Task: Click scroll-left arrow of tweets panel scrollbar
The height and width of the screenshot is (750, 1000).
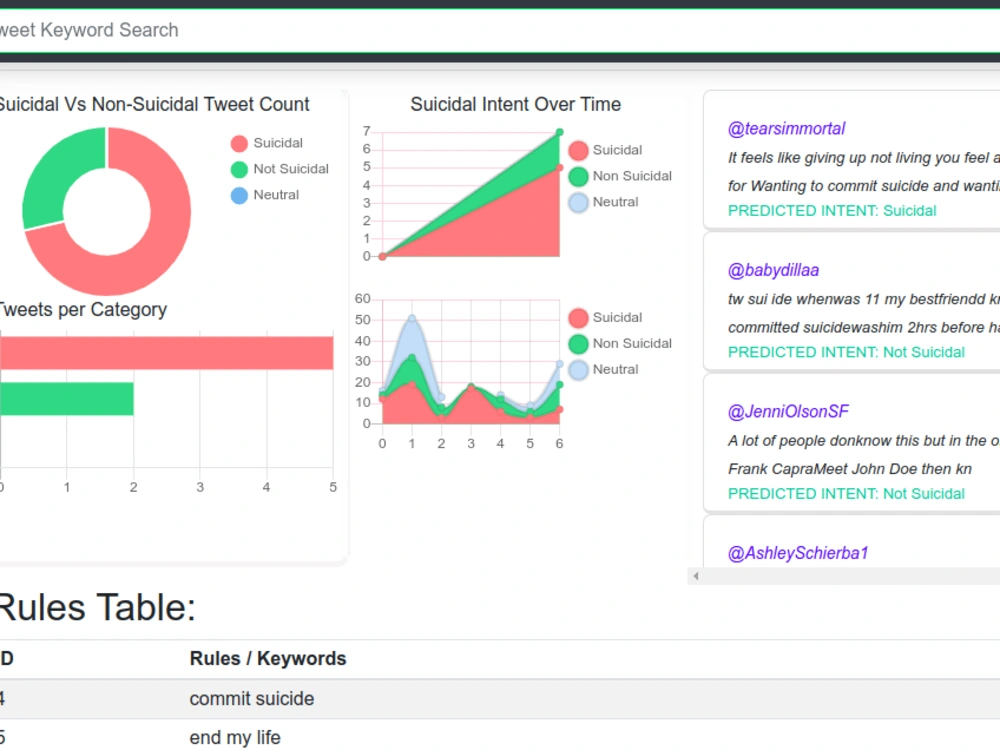Action: 696,576
